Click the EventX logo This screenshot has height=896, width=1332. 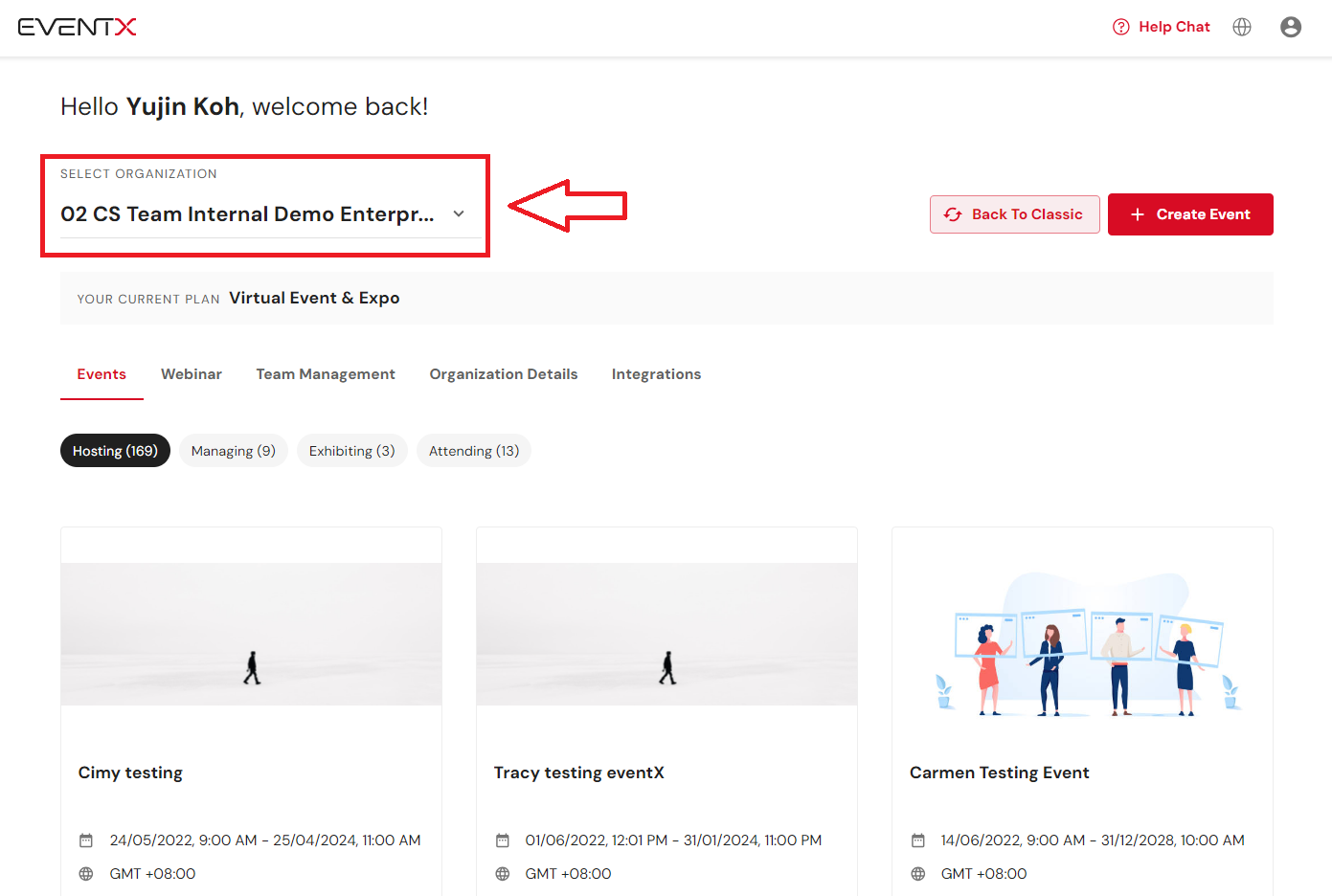pos(77,27)
